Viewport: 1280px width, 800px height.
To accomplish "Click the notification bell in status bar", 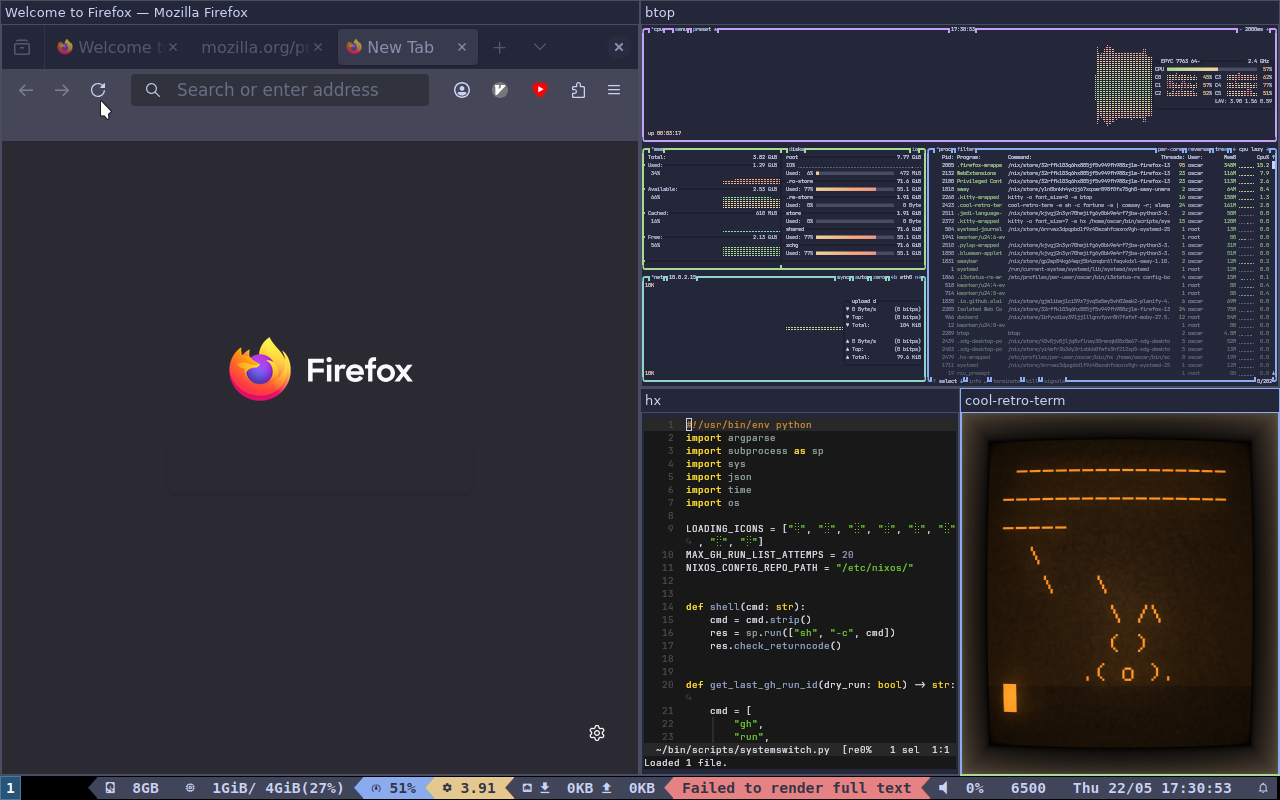I will coord(1263,788).
